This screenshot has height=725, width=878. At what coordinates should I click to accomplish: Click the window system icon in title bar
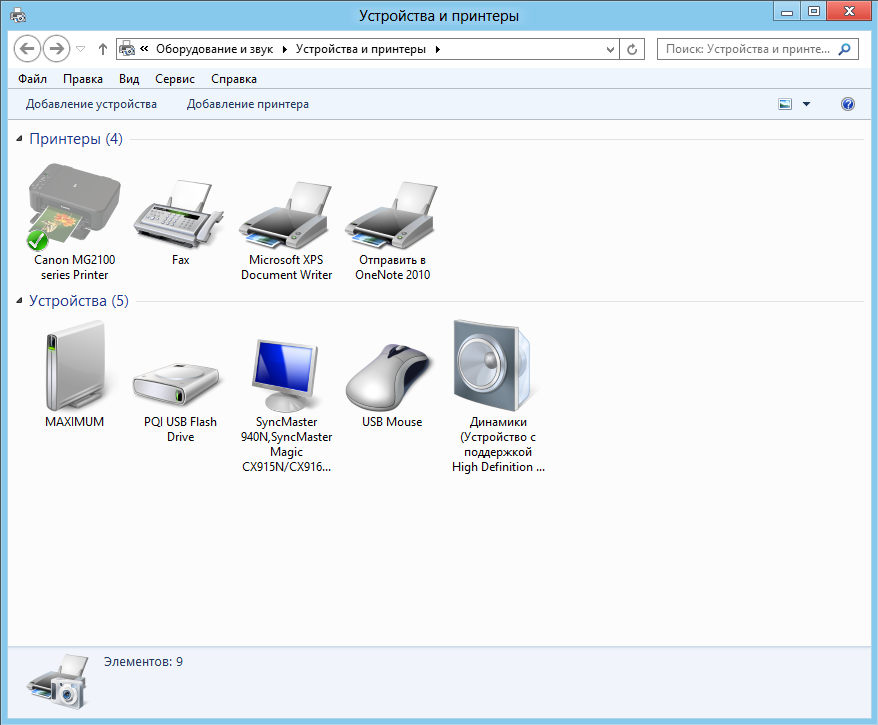tap(18, 15)
